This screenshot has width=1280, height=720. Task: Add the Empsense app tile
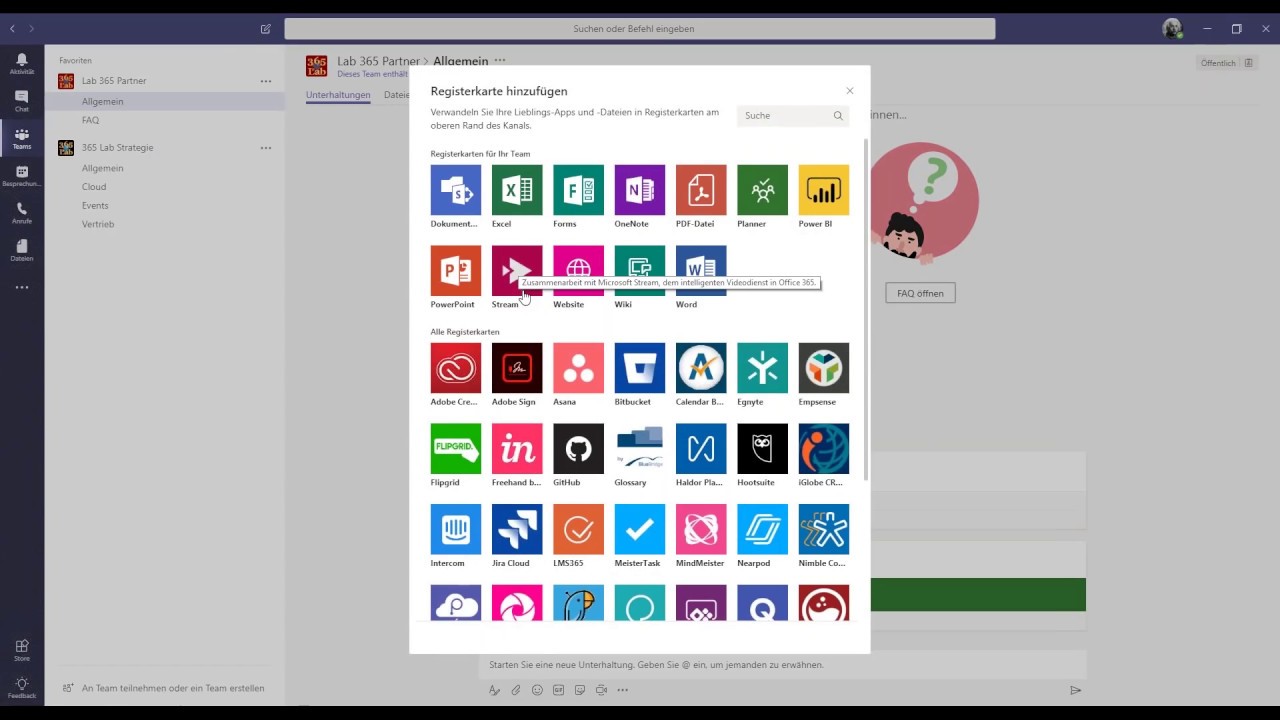824,368
